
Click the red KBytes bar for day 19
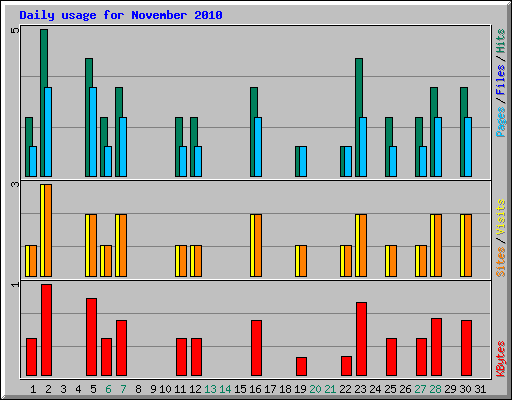click(x=301, y=366)
